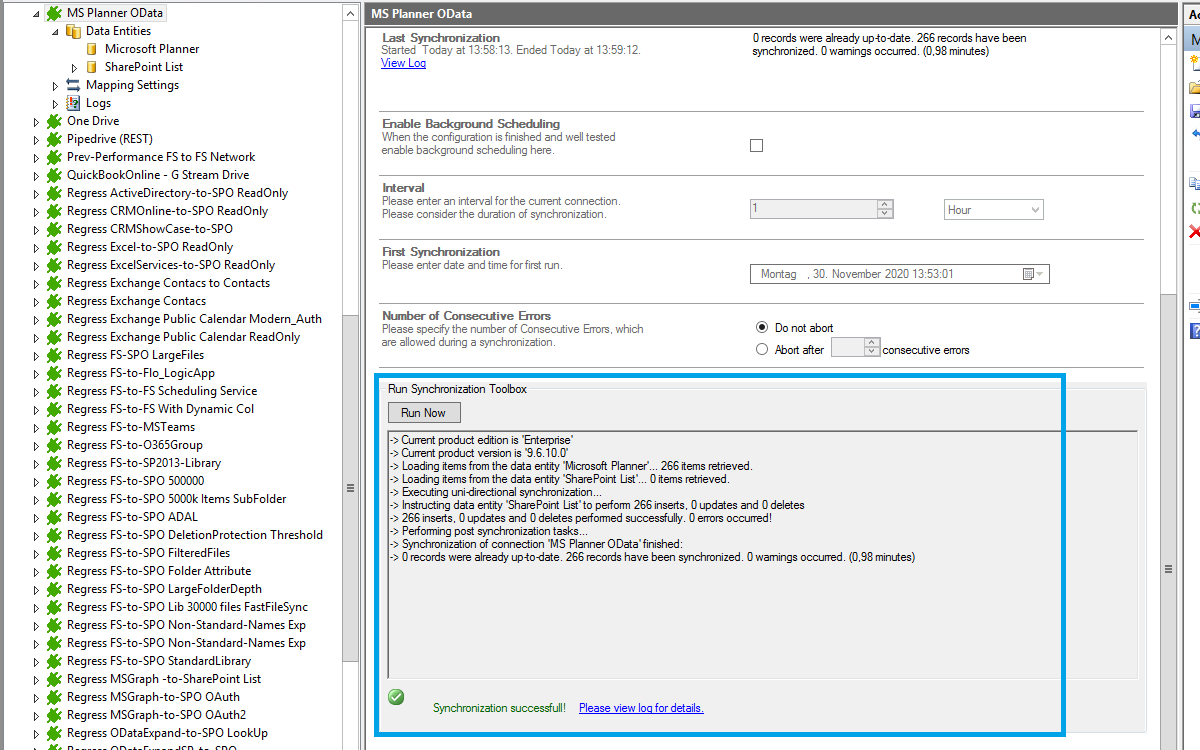
Task: Select the 'Abort after' radio option
Action: tap(762, 349)
